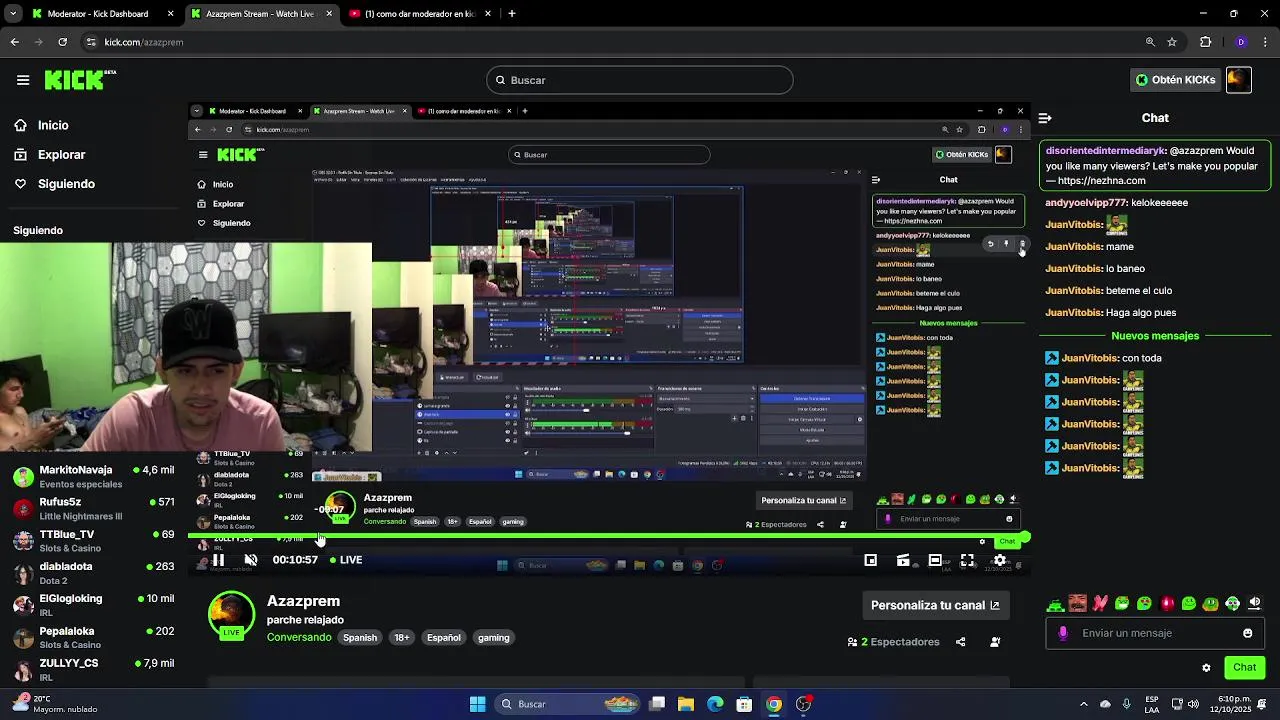Pause the live stream

(x=218, y=560)
